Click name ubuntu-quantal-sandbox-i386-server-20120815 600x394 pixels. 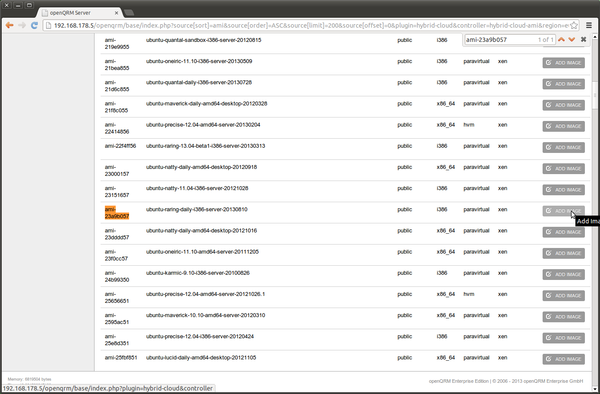(204, 40)
